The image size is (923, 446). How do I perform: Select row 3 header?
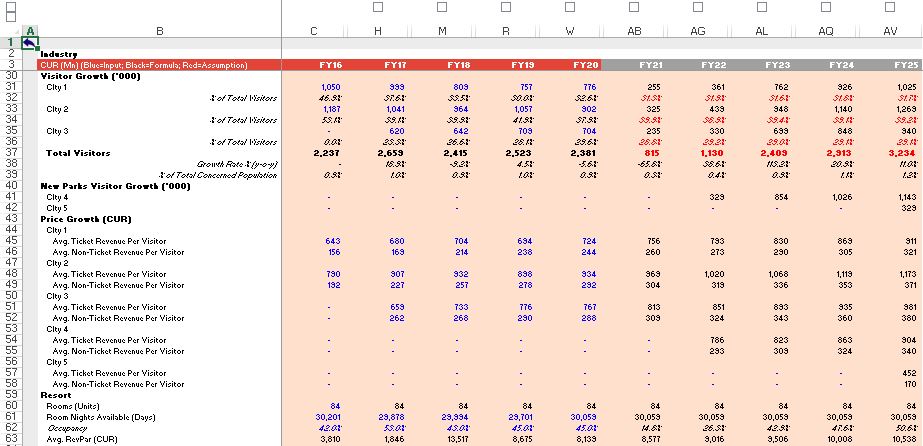[x=11, y=65]
